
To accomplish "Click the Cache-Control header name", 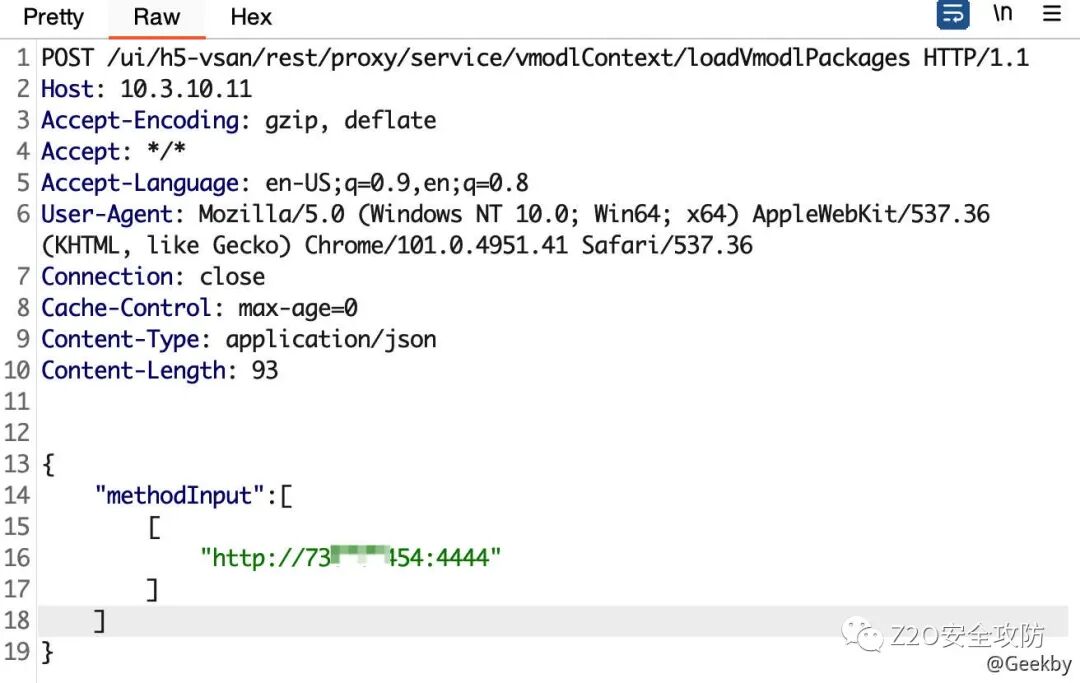I will [x=126, y=308].
